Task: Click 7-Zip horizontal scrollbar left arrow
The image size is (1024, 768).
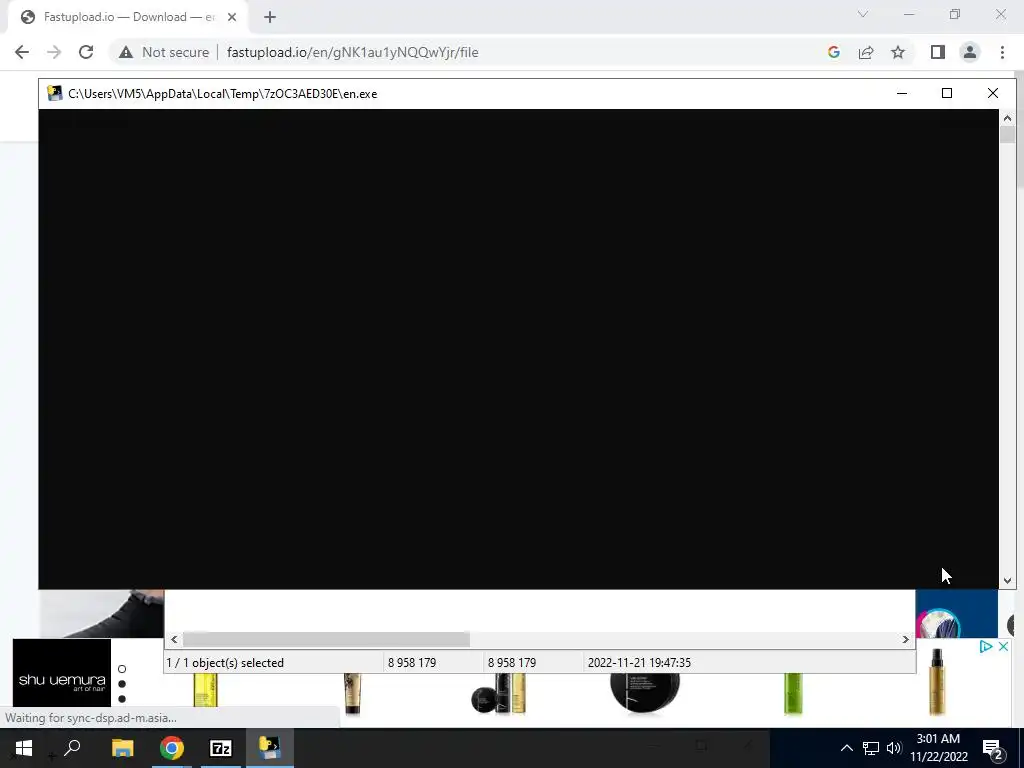Action: pyautogui.click(x=174, y=639)
